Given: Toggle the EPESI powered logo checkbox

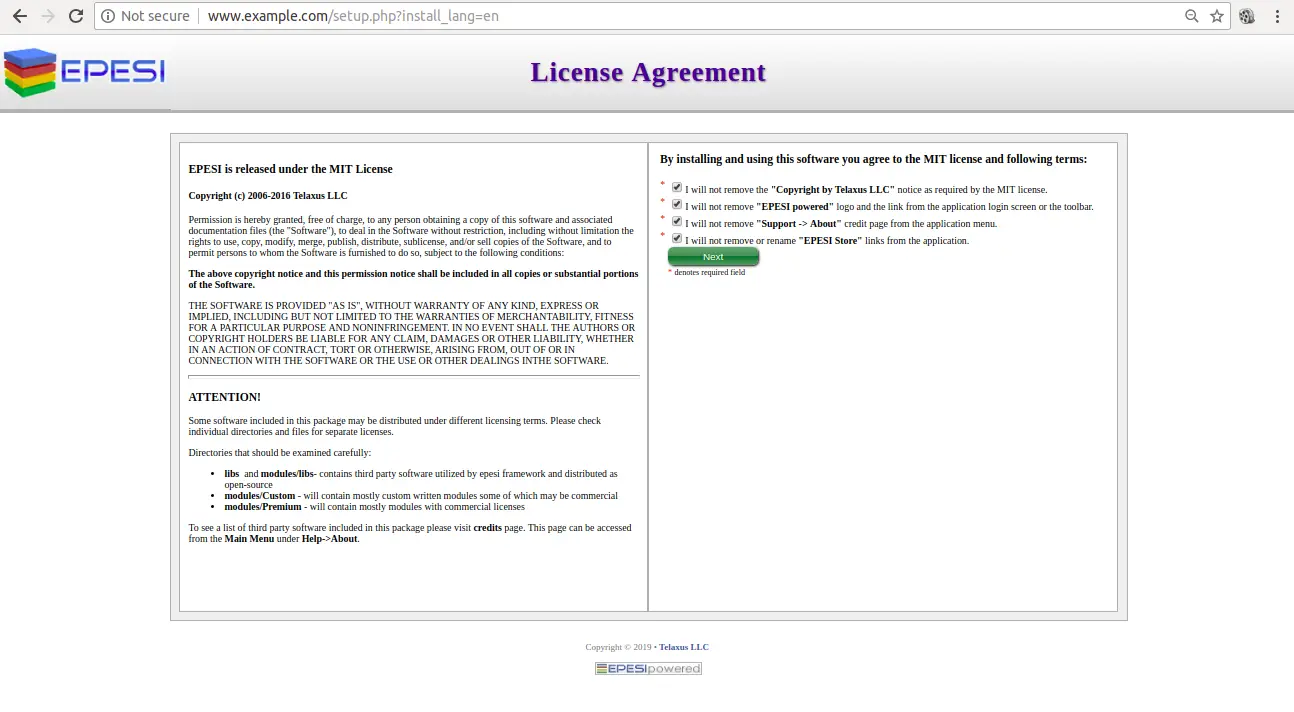Looking at the screenshot, I should point(677,204).
